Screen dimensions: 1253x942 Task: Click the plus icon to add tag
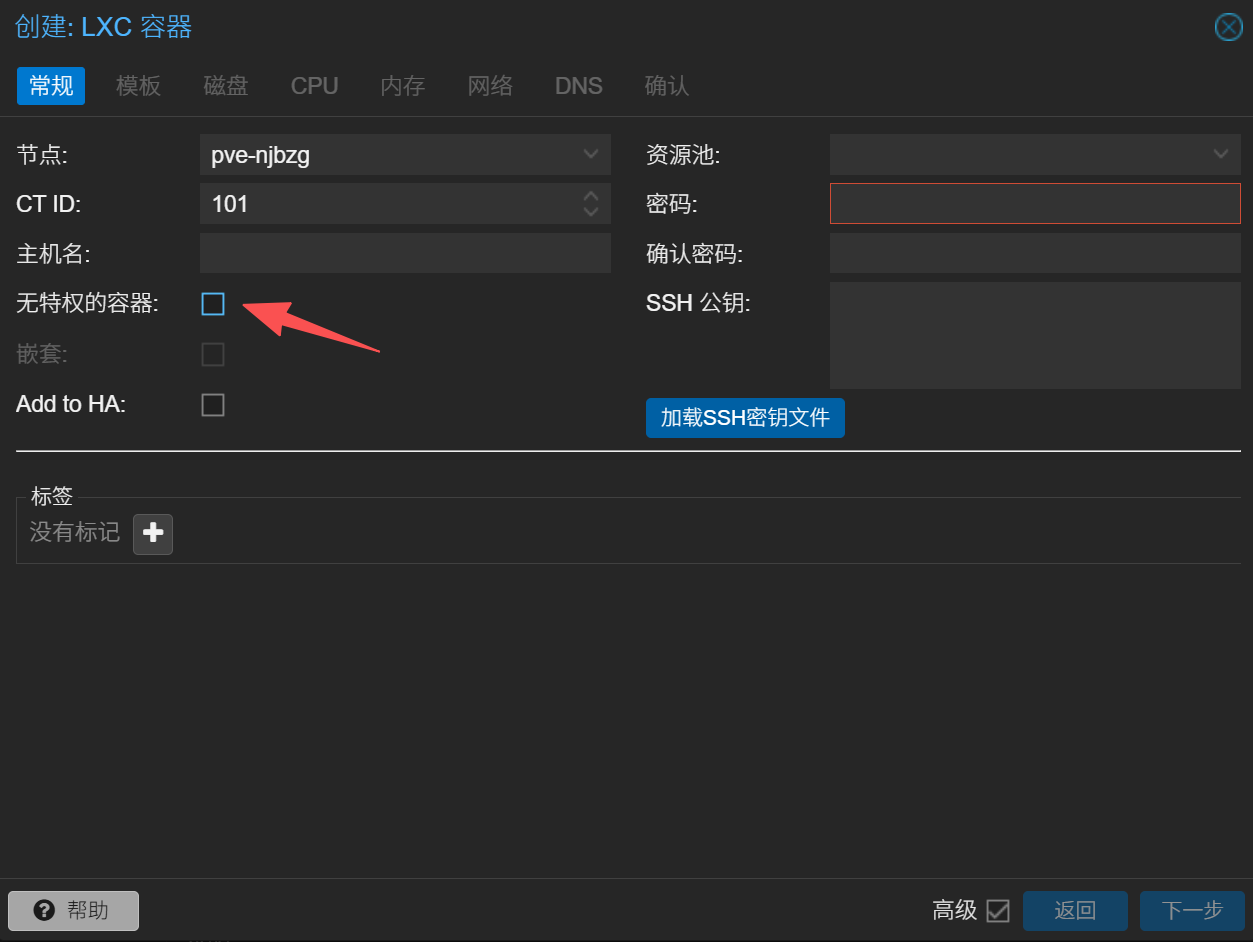[x=153, y=534]
